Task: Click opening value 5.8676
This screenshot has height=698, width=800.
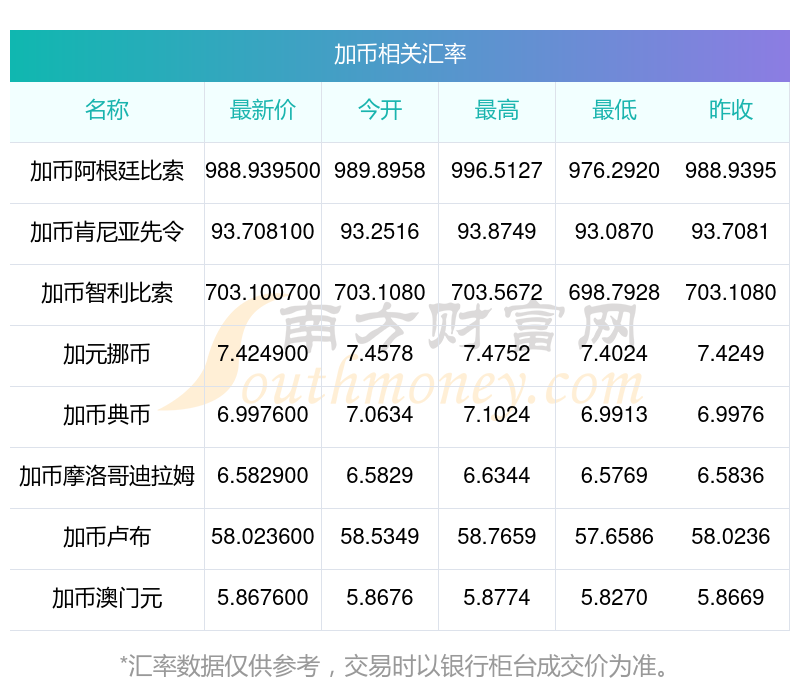Action: pyautogui.click(x=380, y=597)
